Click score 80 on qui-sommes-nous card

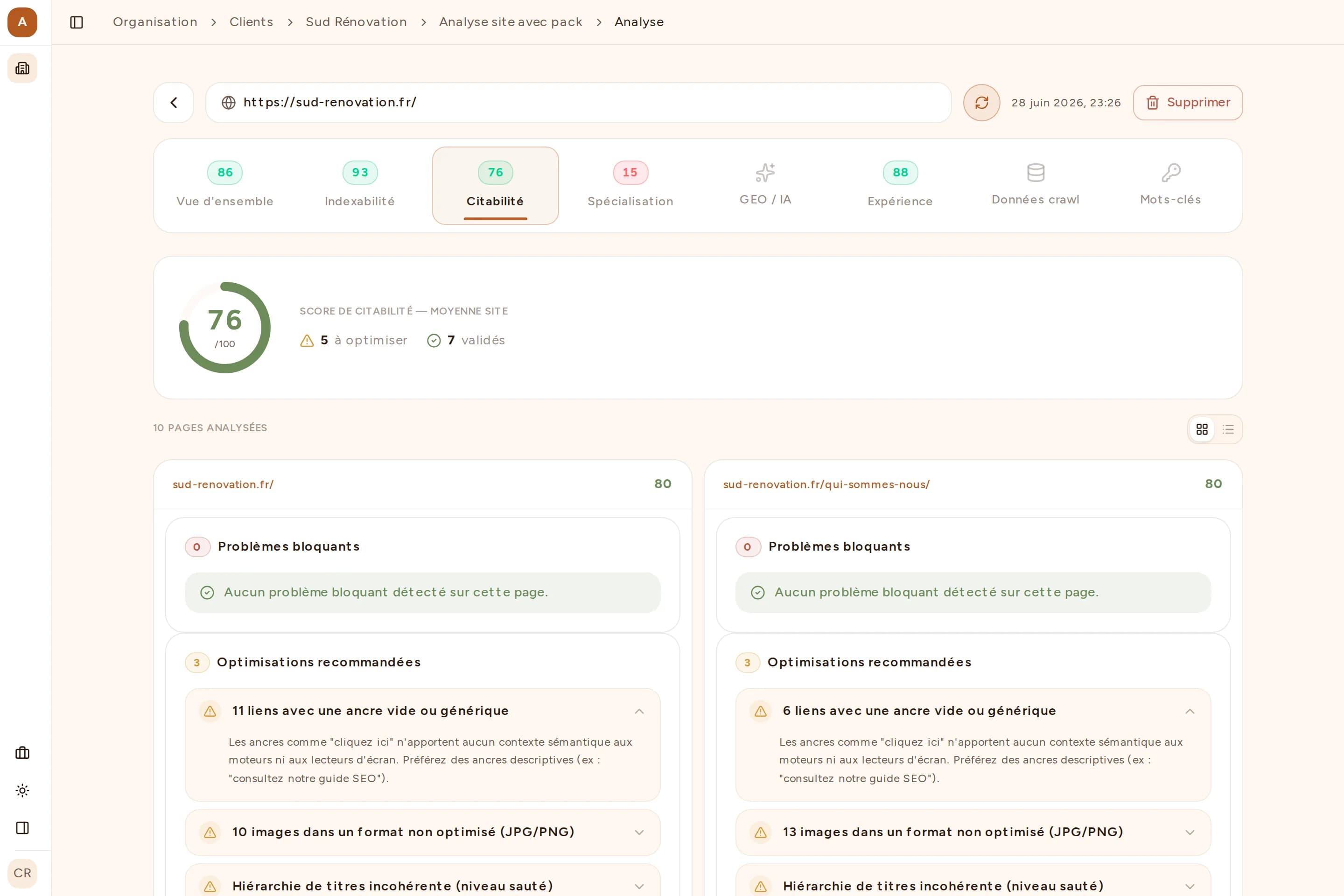[x=1214, y=484]
